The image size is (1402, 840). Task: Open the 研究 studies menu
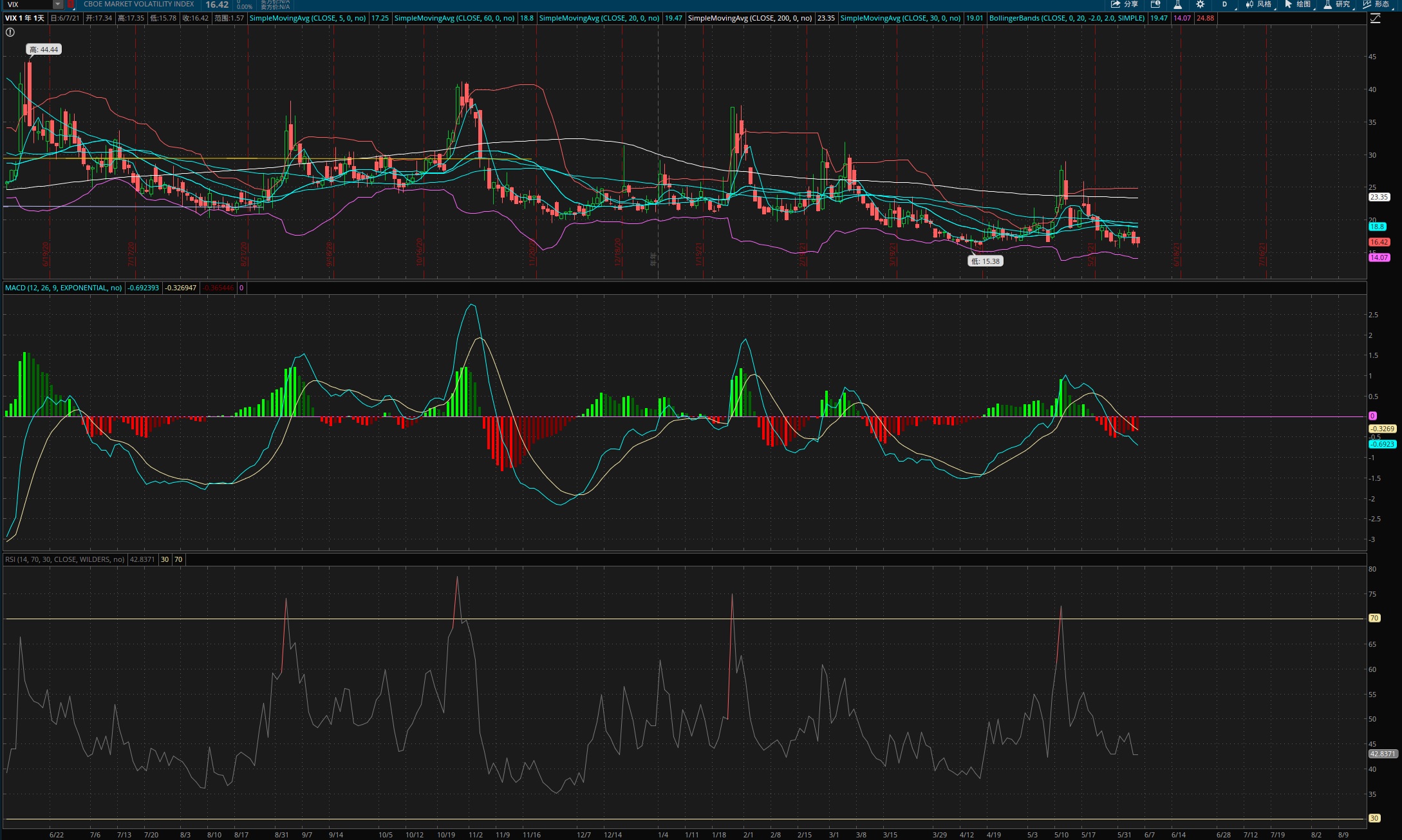(1336, 4)
